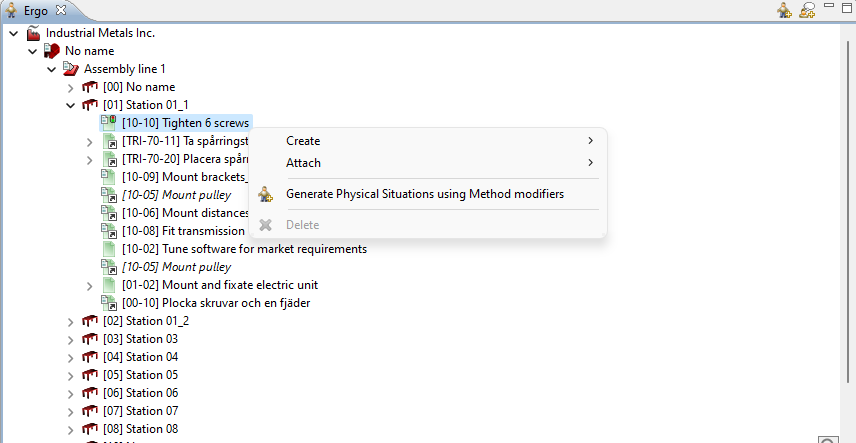The image size is (856, 443).
Task: Collapse the Station 01_1 node
Action: [x=70, y=105]
